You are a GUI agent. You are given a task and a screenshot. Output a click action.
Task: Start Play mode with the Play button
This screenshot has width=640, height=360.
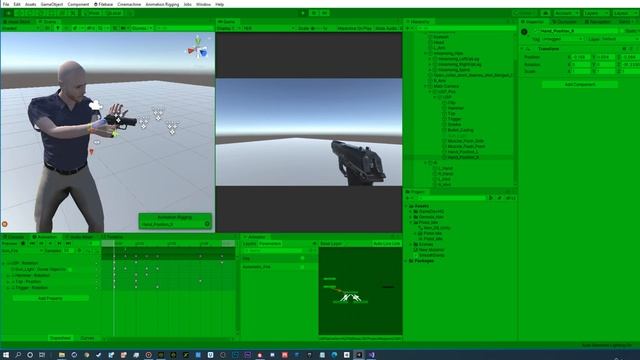click(x=303, y=13)
